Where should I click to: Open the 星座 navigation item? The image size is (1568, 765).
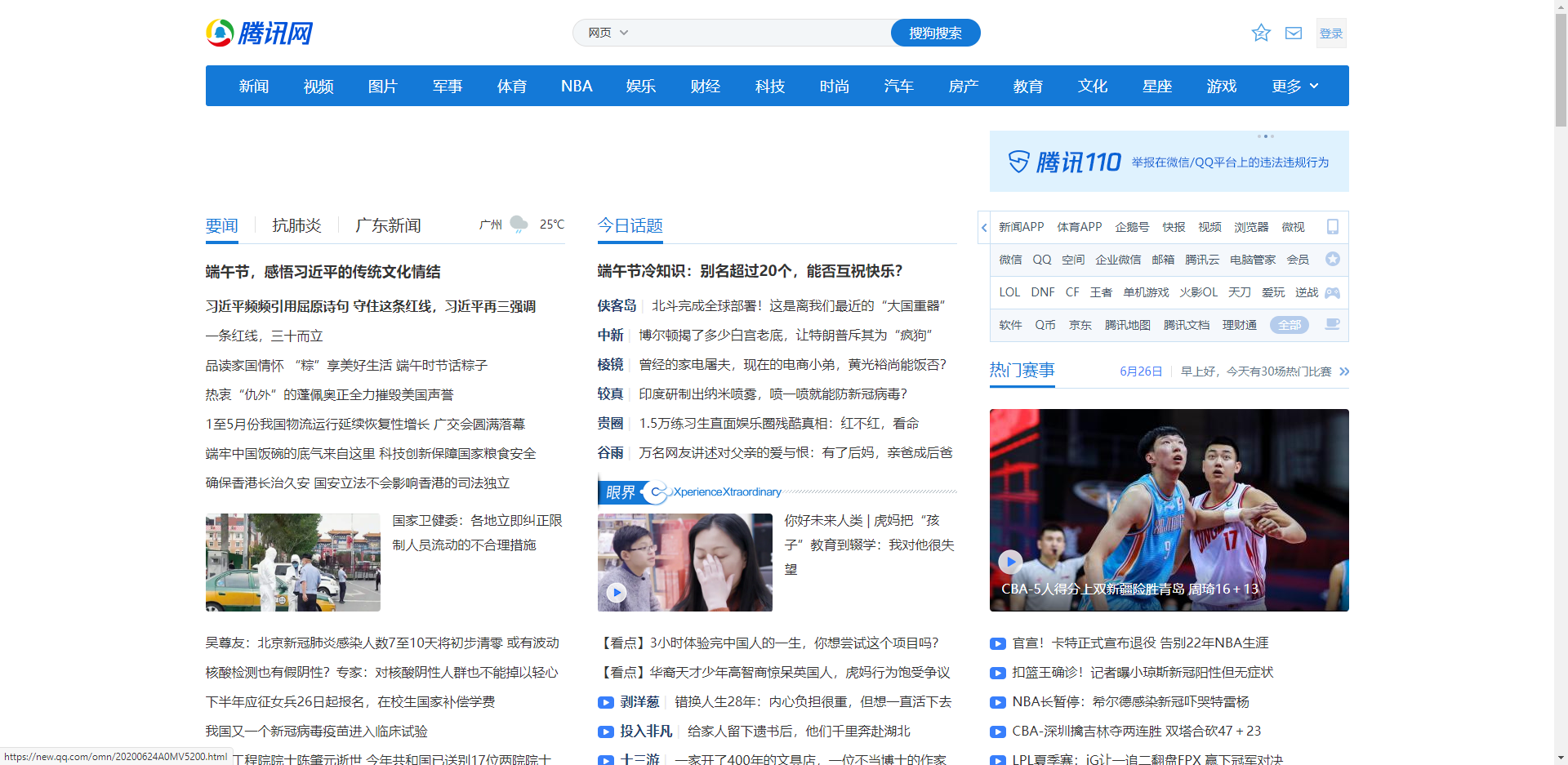[x=1157, y=86]
